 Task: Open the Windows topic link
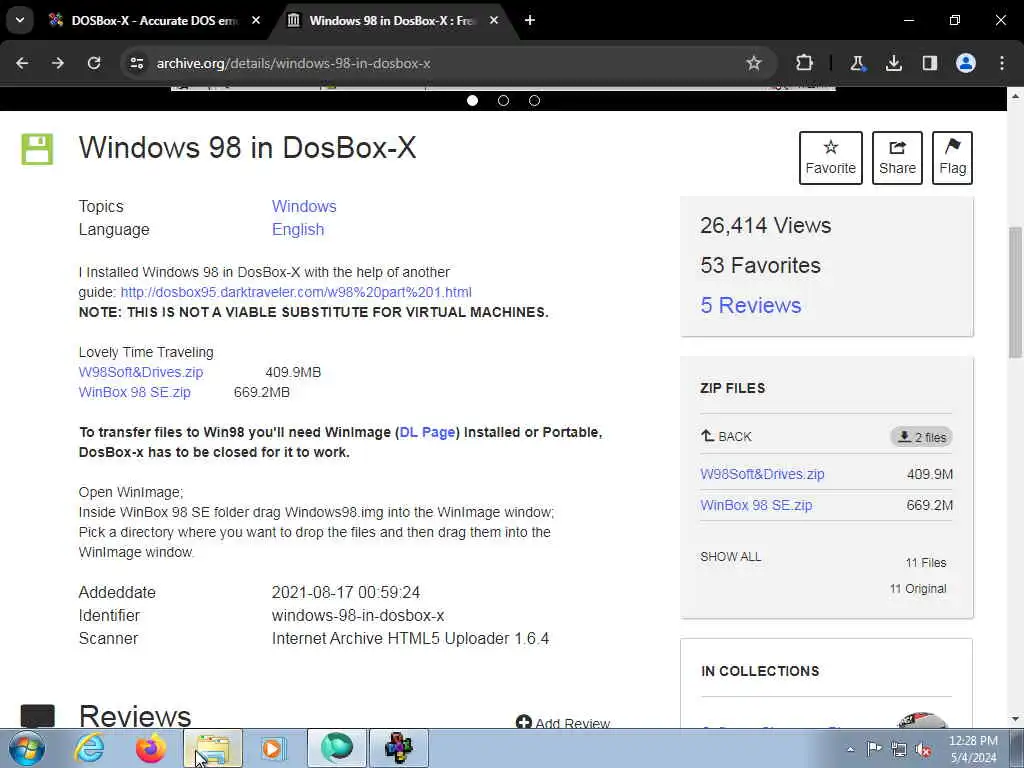[x=304, y=206]
